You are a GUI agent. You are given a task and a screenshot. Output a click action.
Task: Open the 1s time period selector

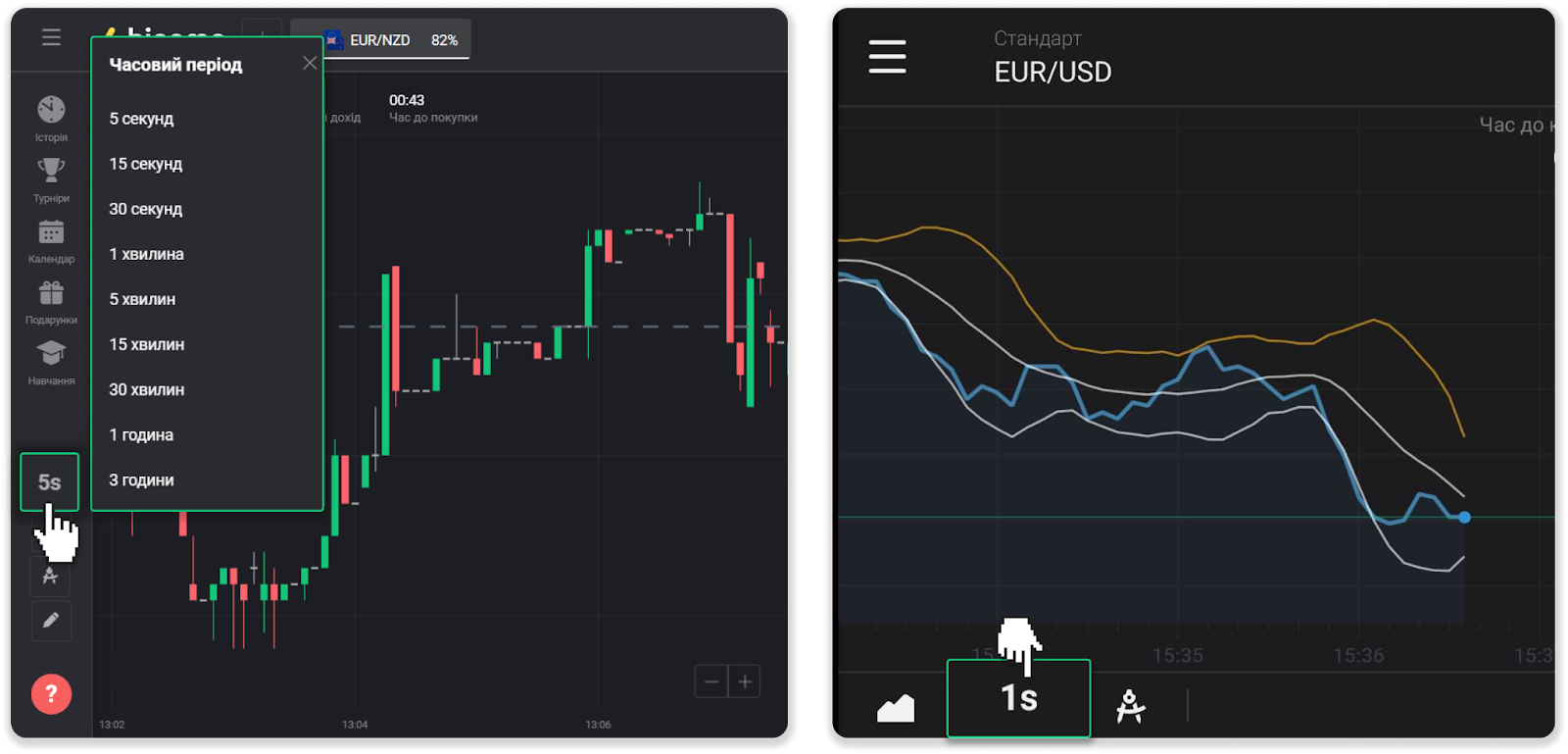coord(1018,698)
